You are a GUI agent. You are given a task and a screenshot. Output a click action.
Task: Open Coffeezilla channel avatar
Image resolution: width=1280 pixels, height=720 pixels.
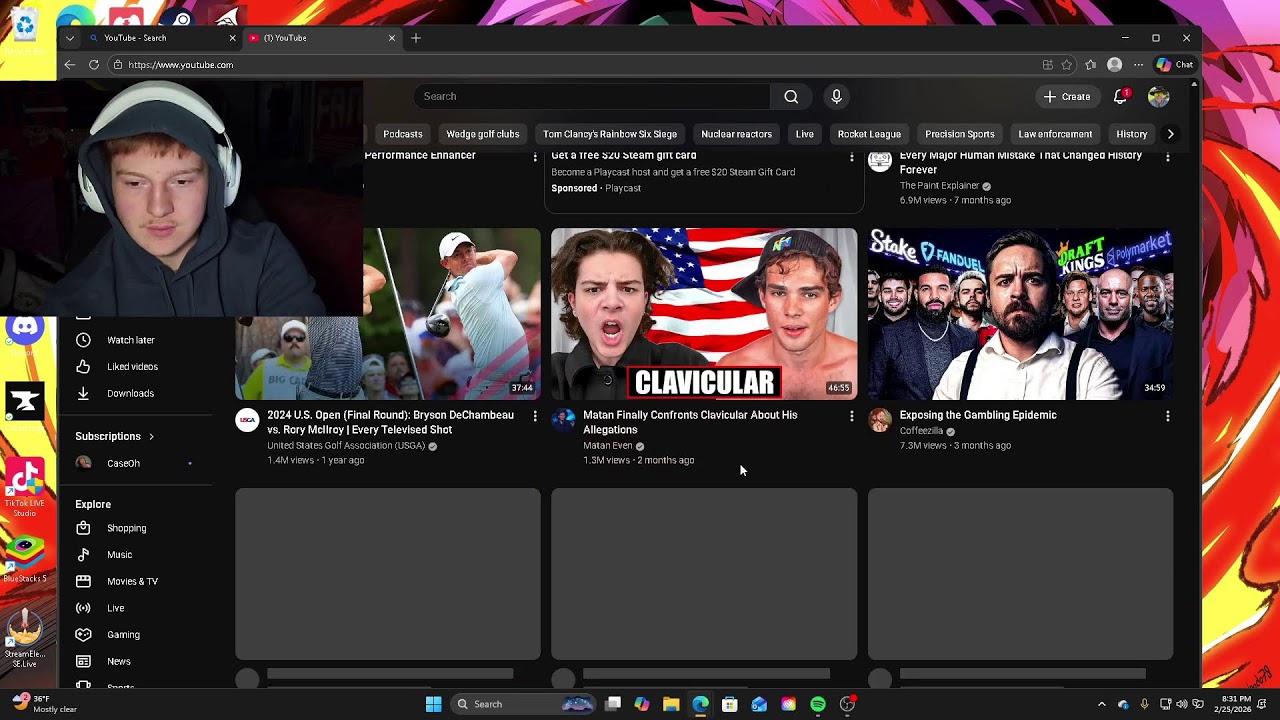880,420
